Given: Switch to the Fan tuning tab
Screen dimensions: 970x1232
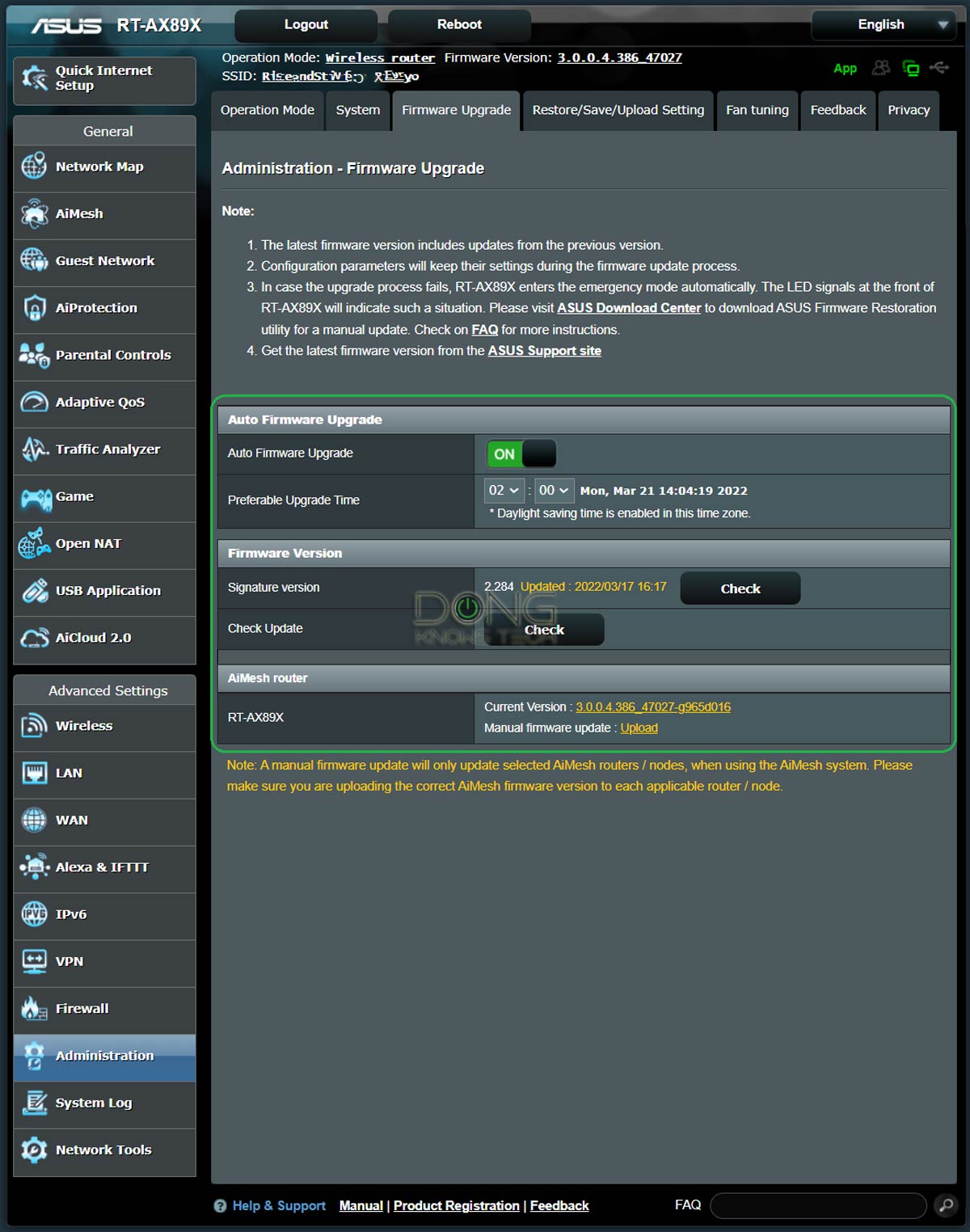Looking at the screenshot, I should (x=757, y=110).
